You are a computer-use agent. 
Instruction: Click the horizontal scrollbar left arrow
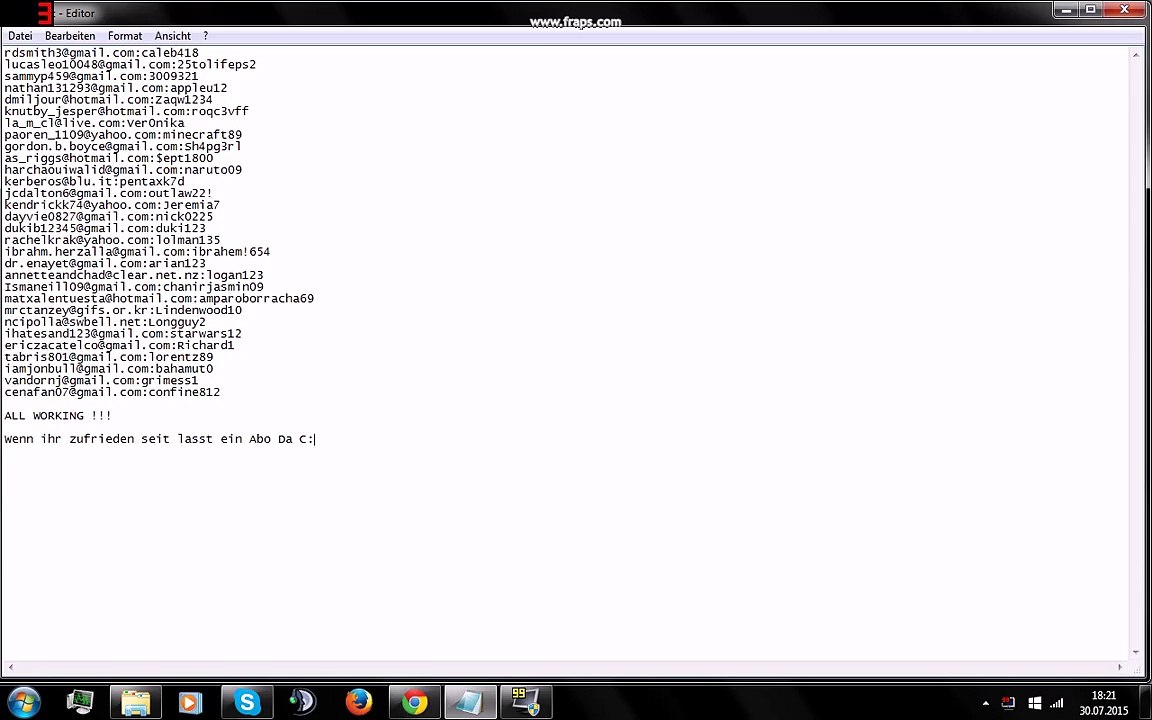coord(10,667)
